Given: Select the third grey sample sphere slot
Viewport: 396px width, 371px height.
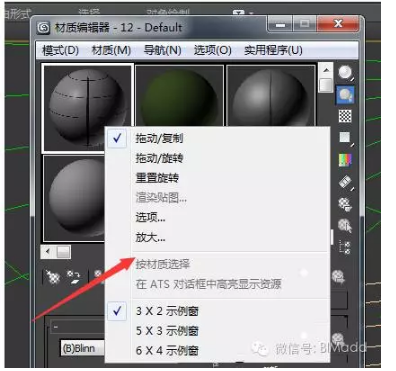Looking at the screenshot, I should click(x=271, y=96).
